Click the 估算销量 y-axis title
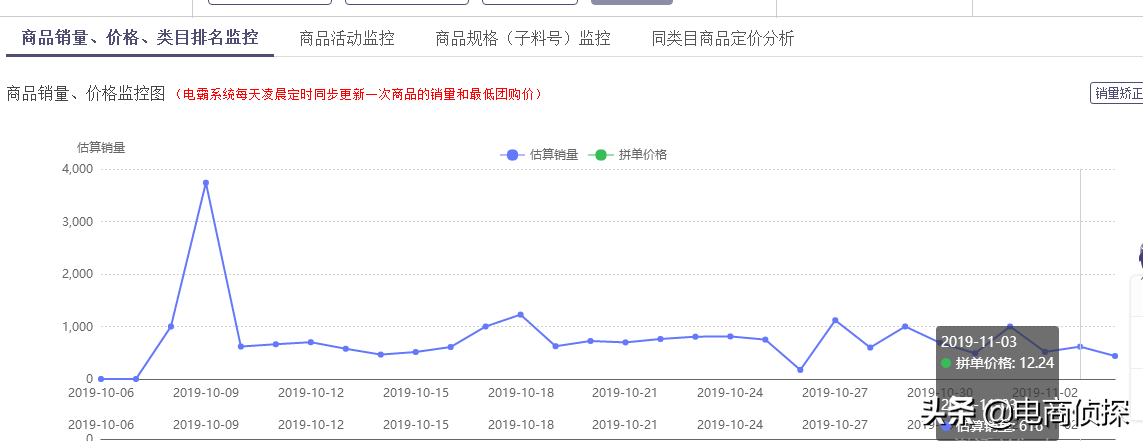 [101, 147]
